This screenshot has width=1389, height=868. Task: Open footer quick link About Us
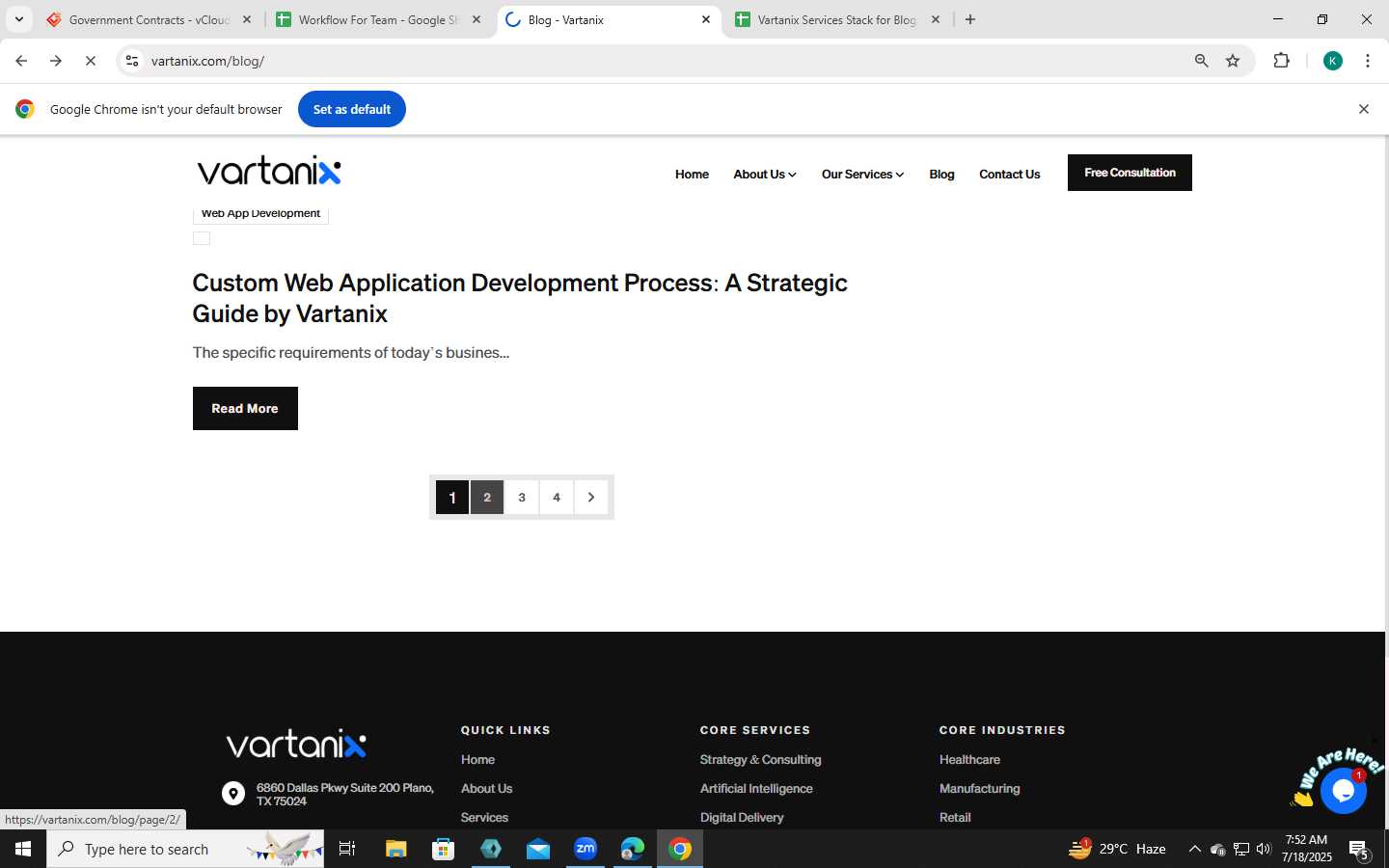pyautogui.click(x=486, y=789)
